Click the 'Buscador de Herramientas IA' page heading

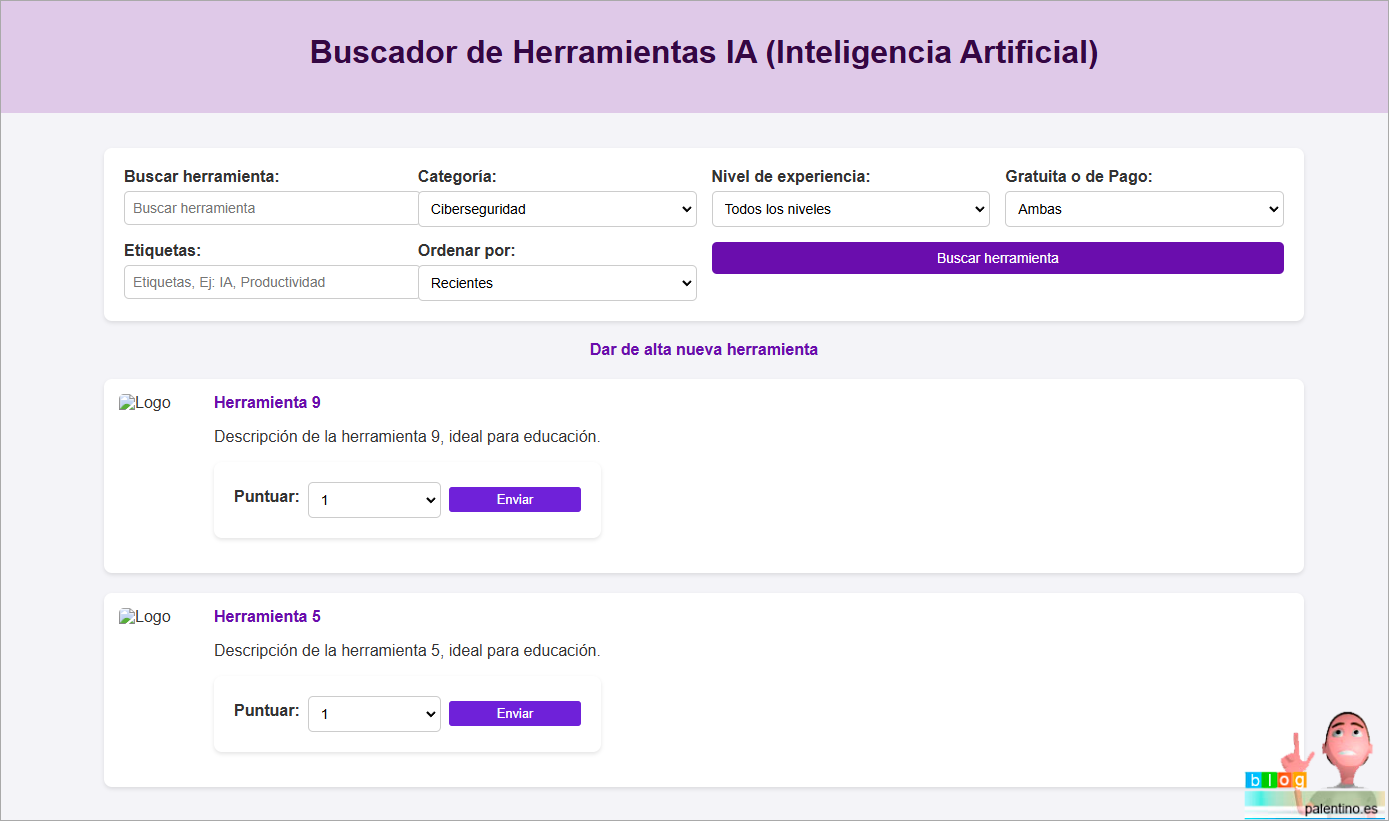coord(704,52)
